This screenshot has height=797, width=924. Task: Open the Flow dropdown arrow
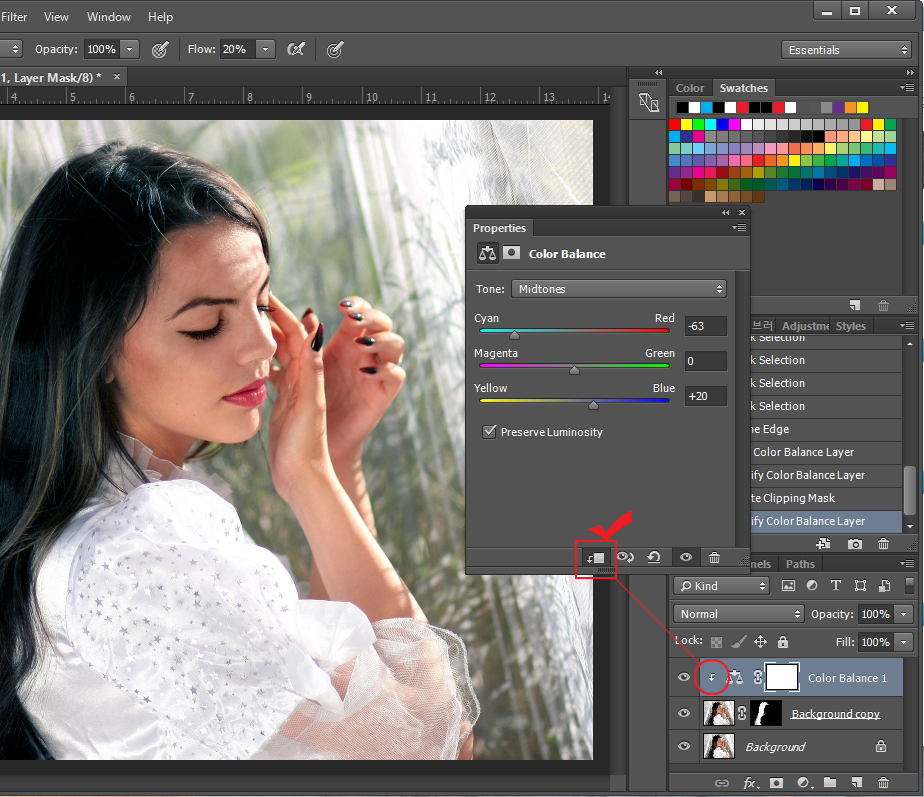click(x=266, y=50)
